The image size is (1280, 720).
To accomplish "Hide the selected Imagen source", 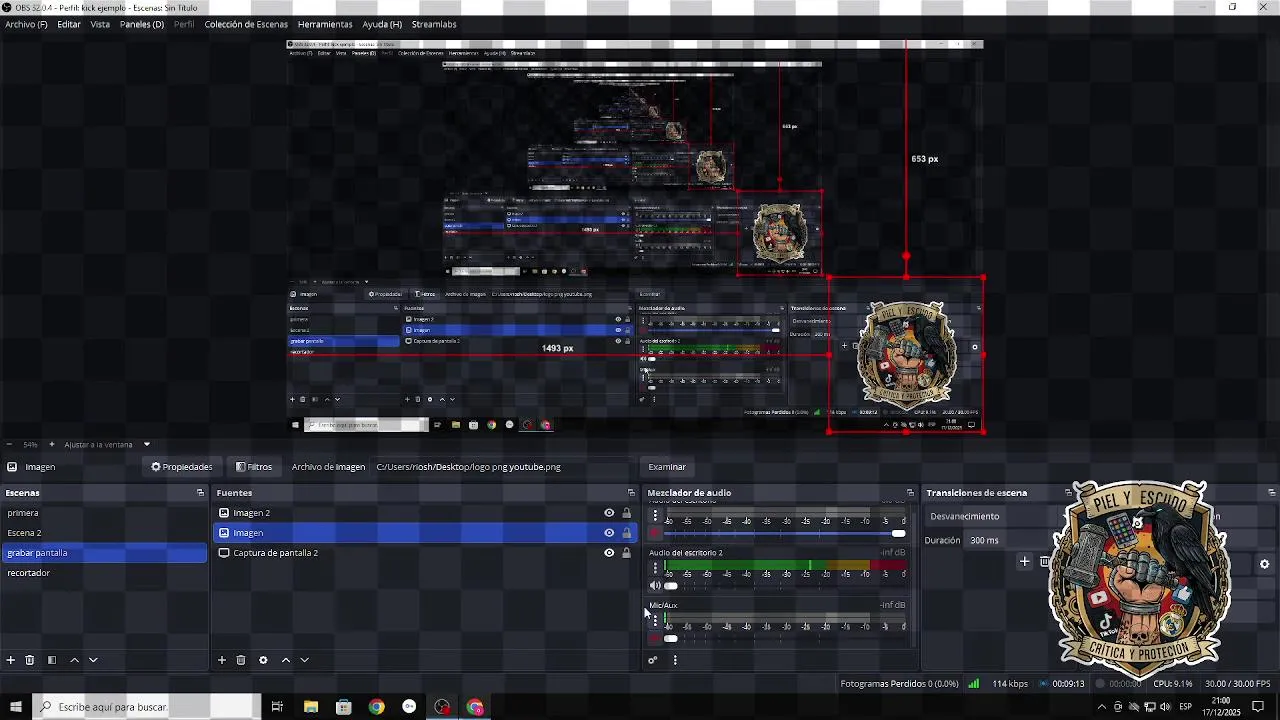I will [x=609, y=533].
